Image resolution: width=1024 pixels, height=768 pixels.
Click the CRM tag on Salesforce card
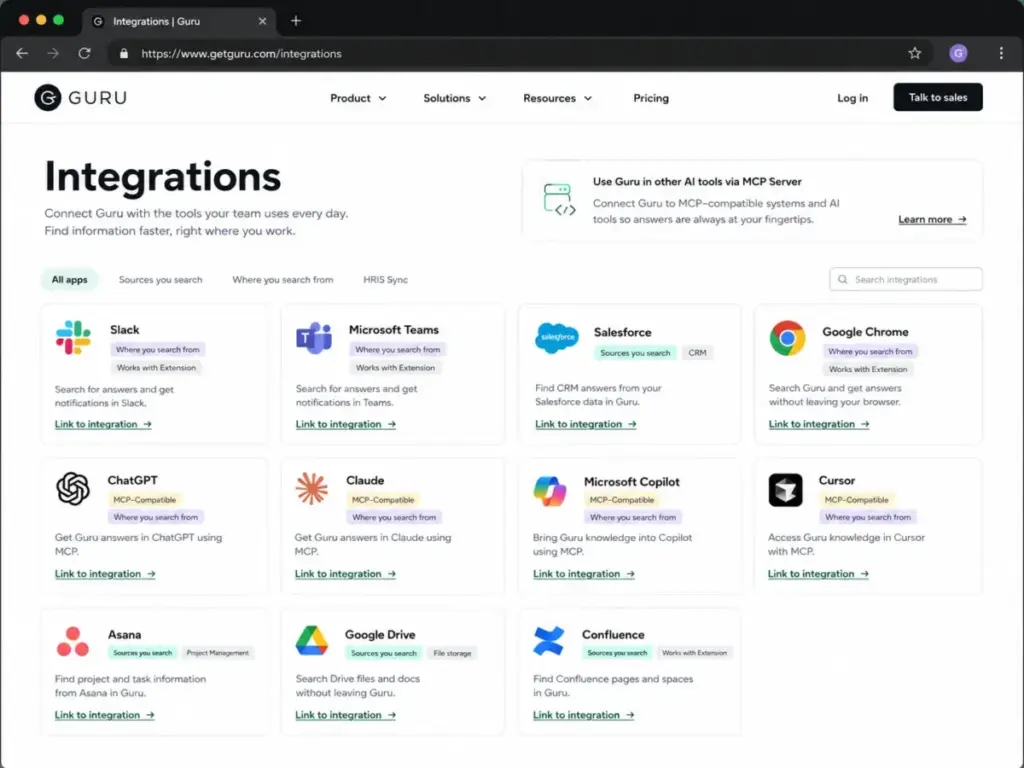(x=697, y=353)
